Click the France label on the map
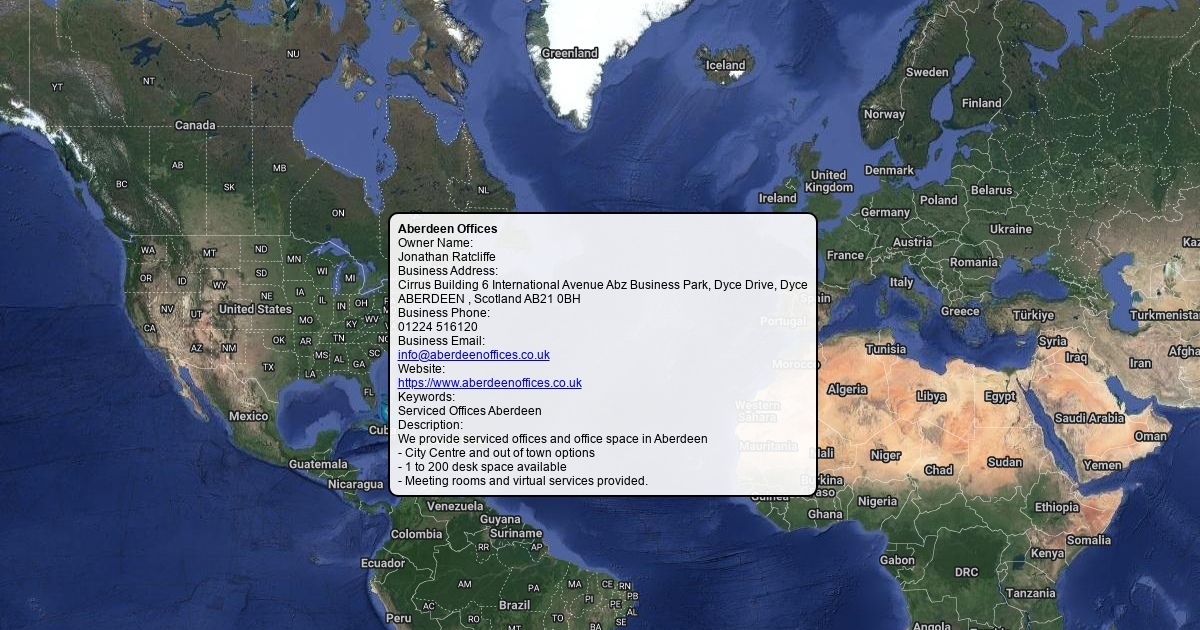This screenshot has height=630, width=1200. click(x=845, y=255)
